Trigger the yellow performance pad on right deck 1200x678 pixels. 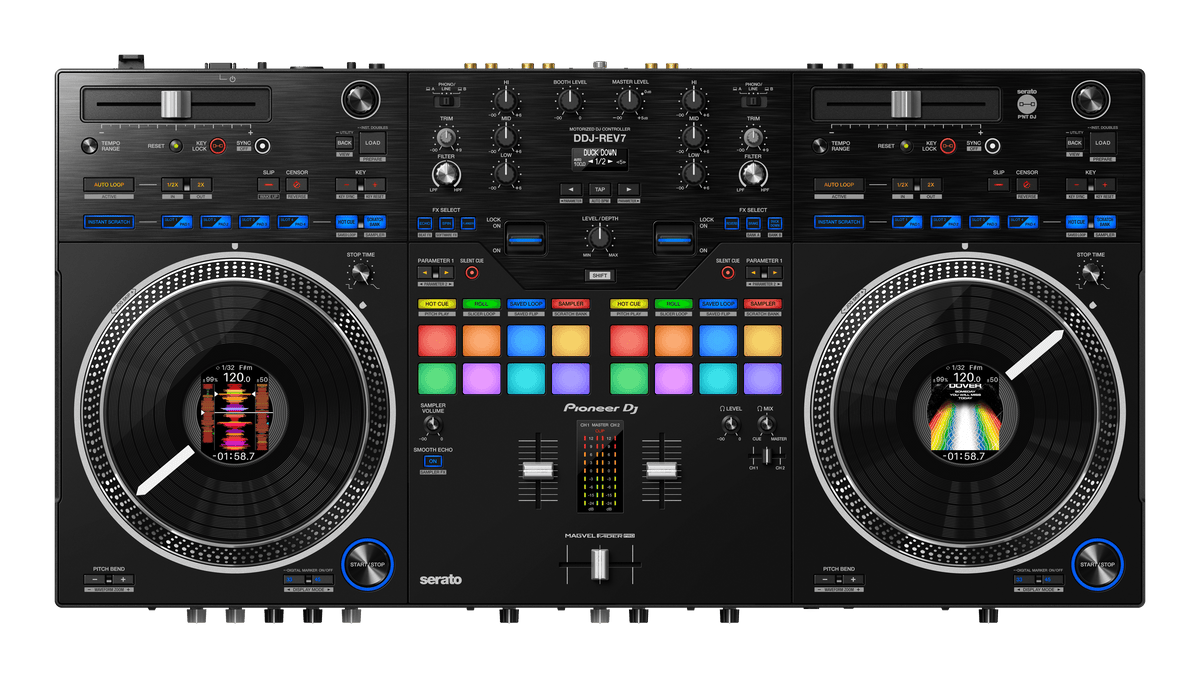(762, 340)
